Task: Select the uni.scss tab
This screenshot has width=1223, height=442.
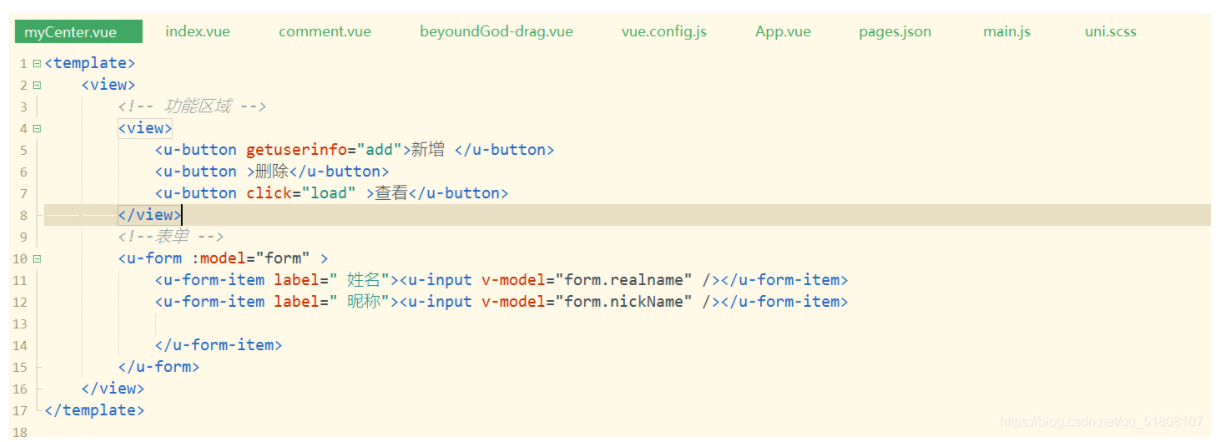Action: [1110, 32]
